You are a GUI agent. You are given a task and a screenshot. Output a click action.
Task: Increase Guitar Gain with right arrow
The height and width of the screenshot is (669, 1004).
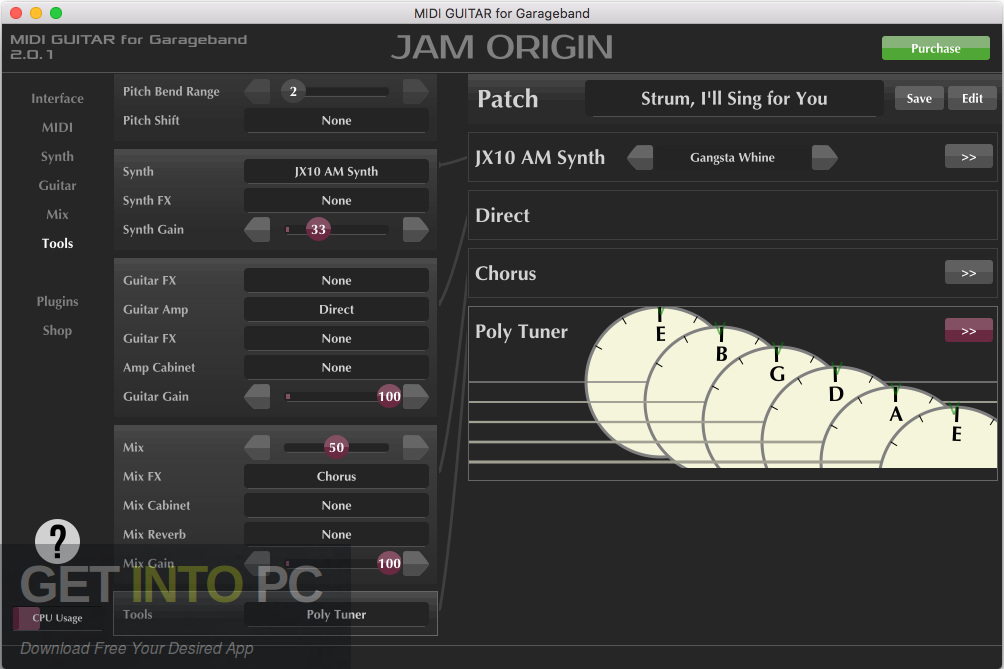pyautogui.click(x=416, y=396)
